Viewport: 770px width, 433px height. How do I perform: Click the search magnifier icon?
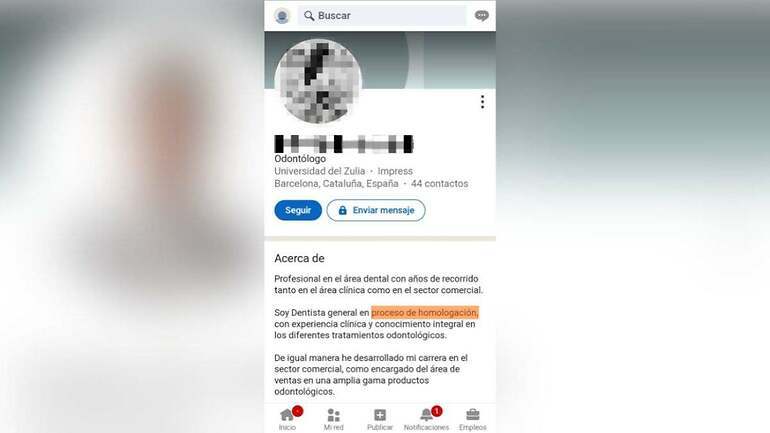click(309, 16)
